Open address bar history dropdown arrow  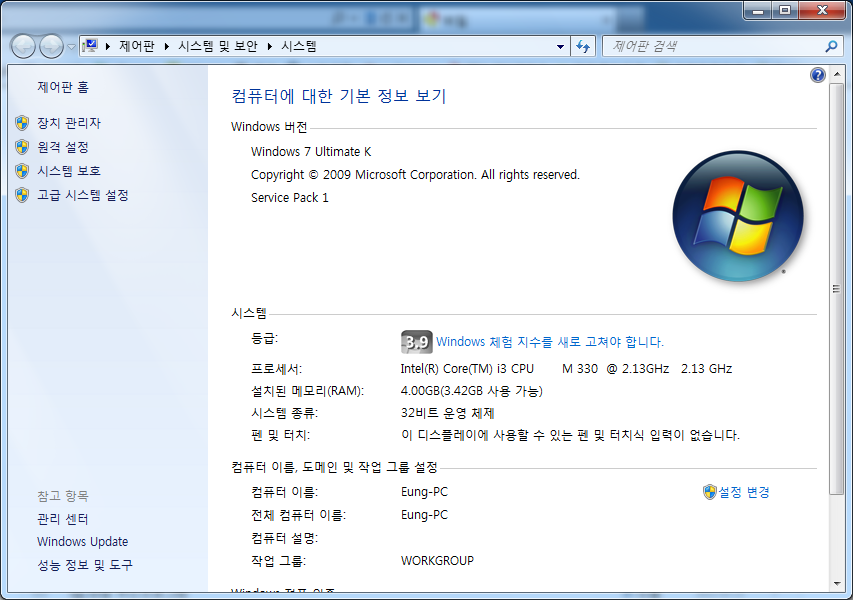[x=560, y=47]
